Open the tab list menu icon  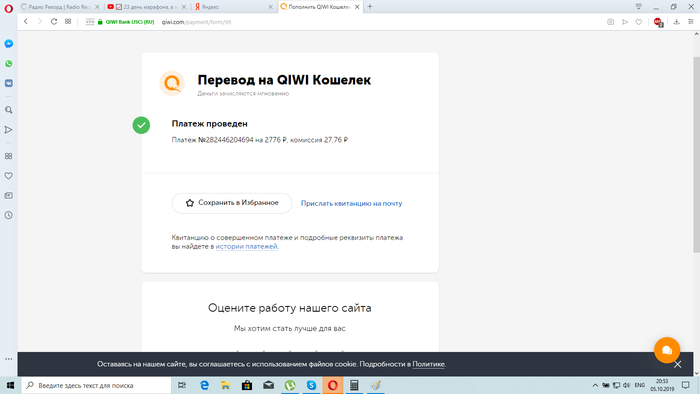point(639,7)
